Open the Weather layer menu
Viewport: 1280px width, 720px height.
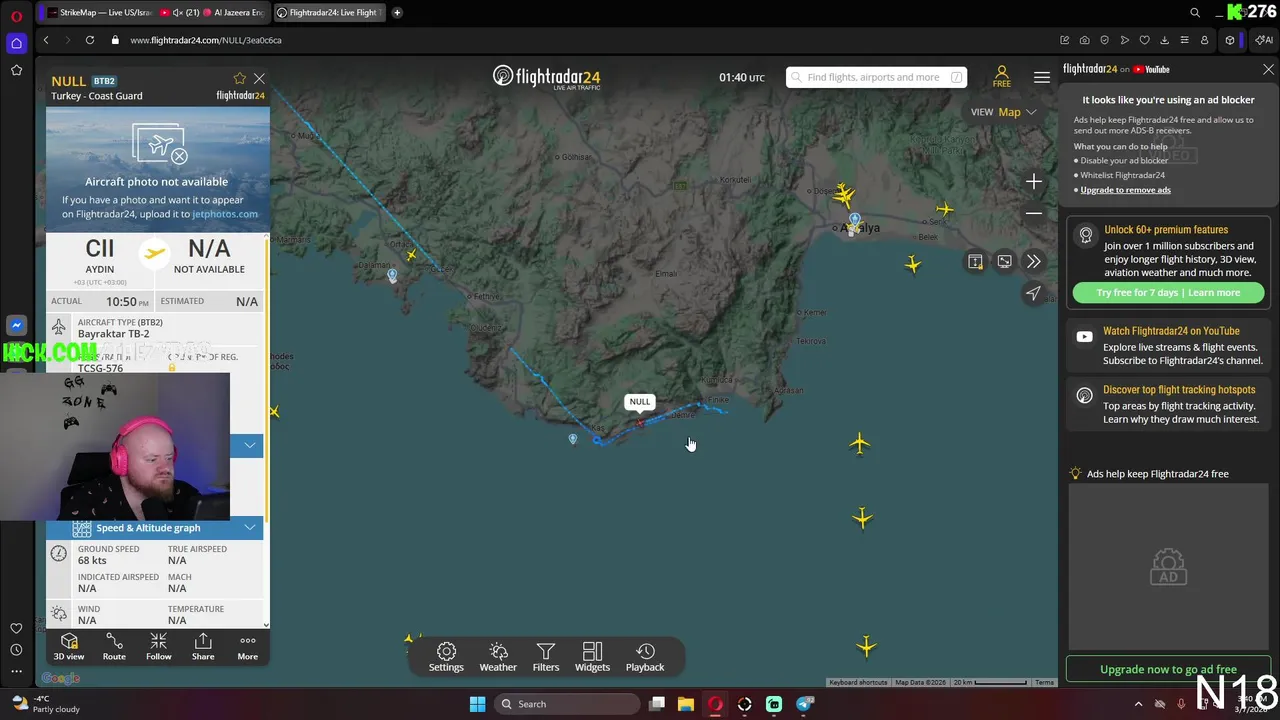[498, 657]
